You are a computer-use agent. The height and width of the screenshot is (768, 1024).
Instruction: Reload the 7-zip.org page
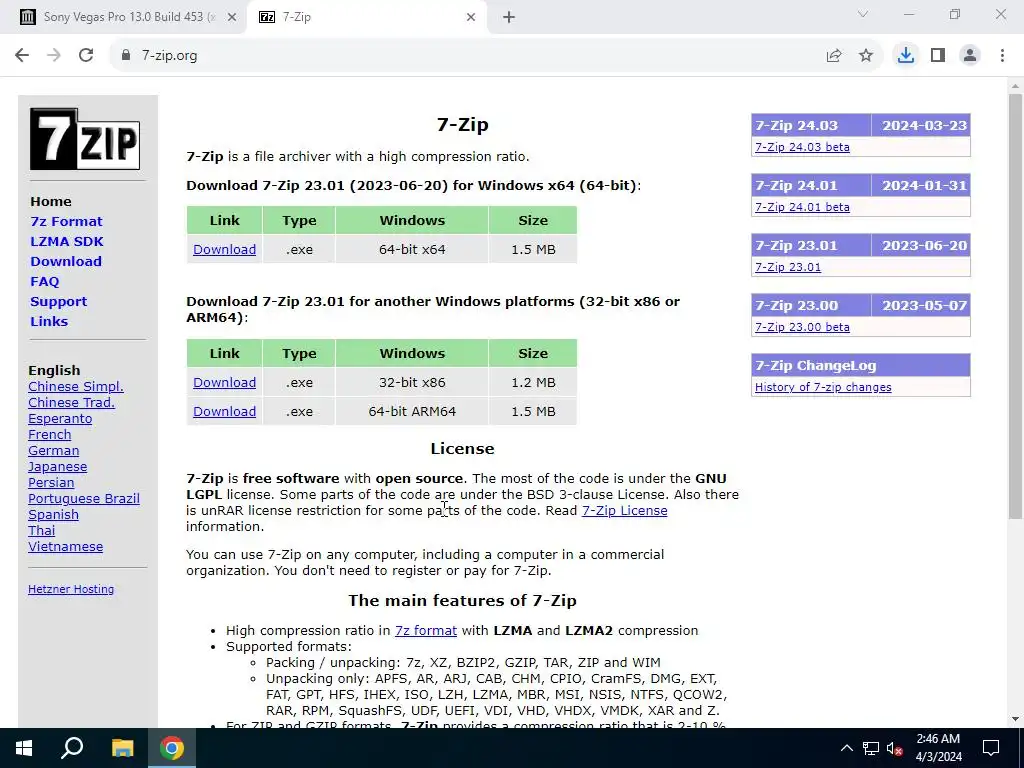pyautogui.click(x=86, y=56)
